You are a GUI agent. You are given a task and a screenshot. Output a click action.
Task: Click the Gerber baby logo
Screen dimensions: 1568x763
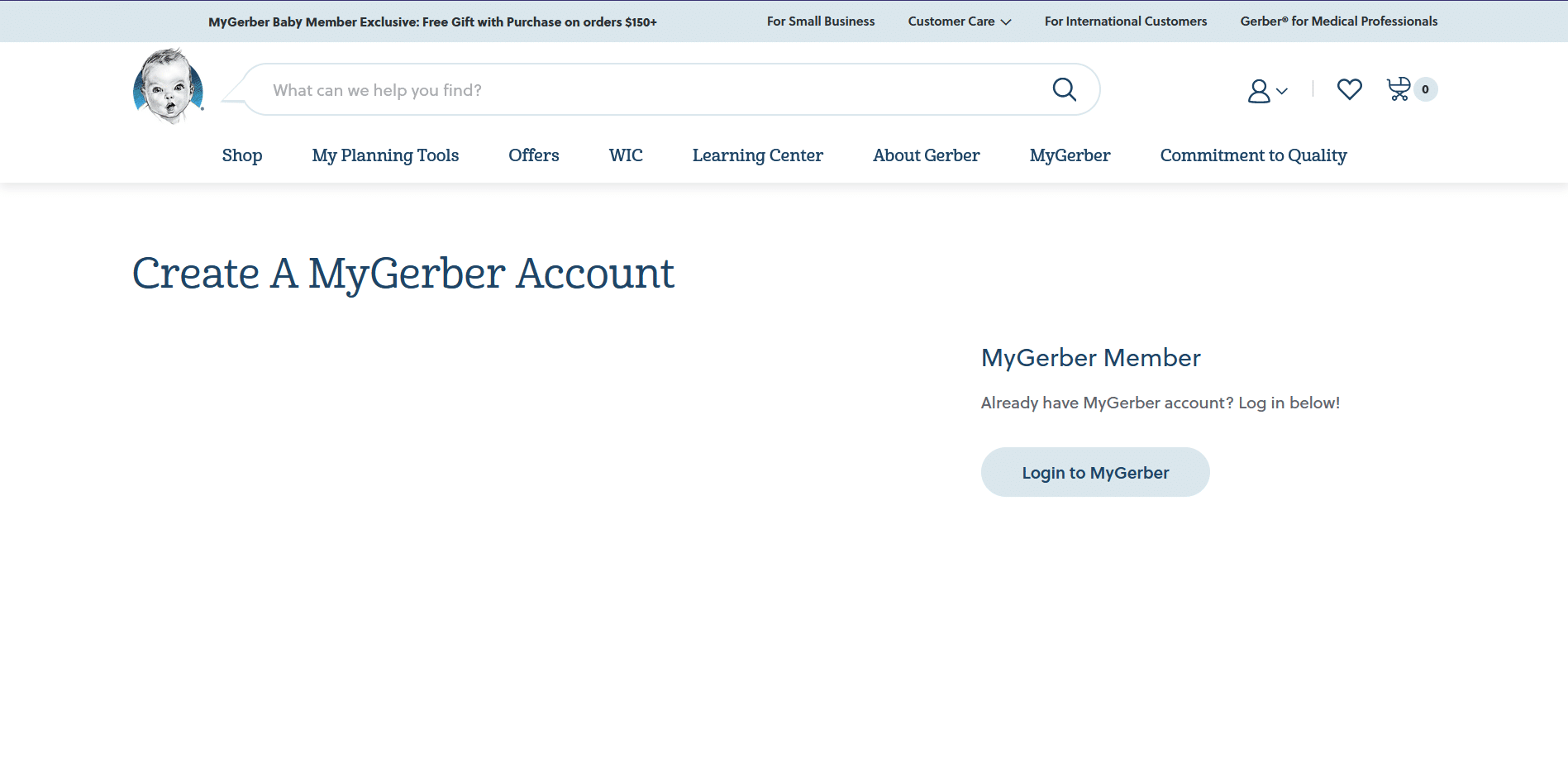point(169,86)
